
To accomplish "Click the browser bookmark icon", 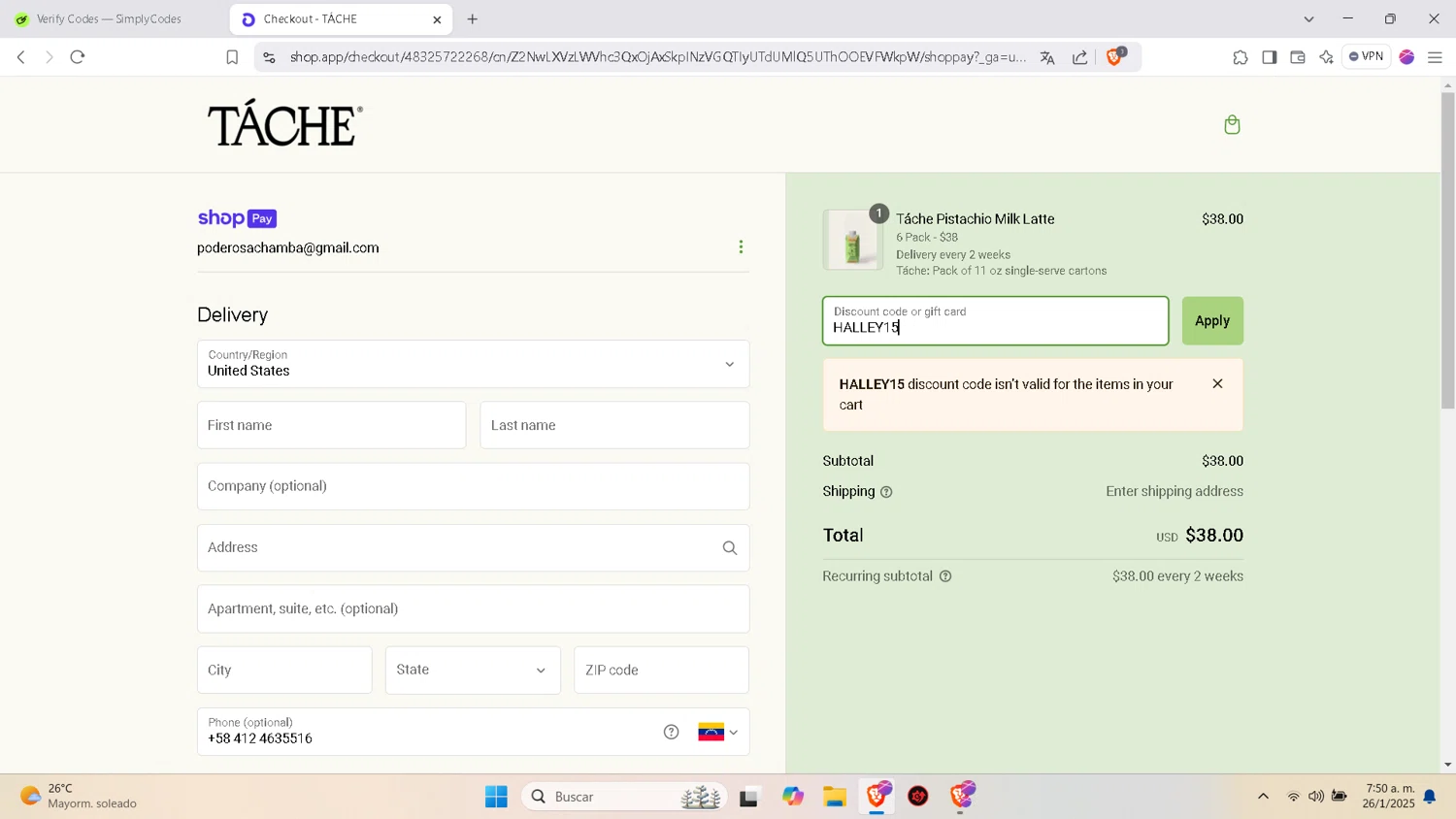I will pyautogui.click(x=232, y=57).
